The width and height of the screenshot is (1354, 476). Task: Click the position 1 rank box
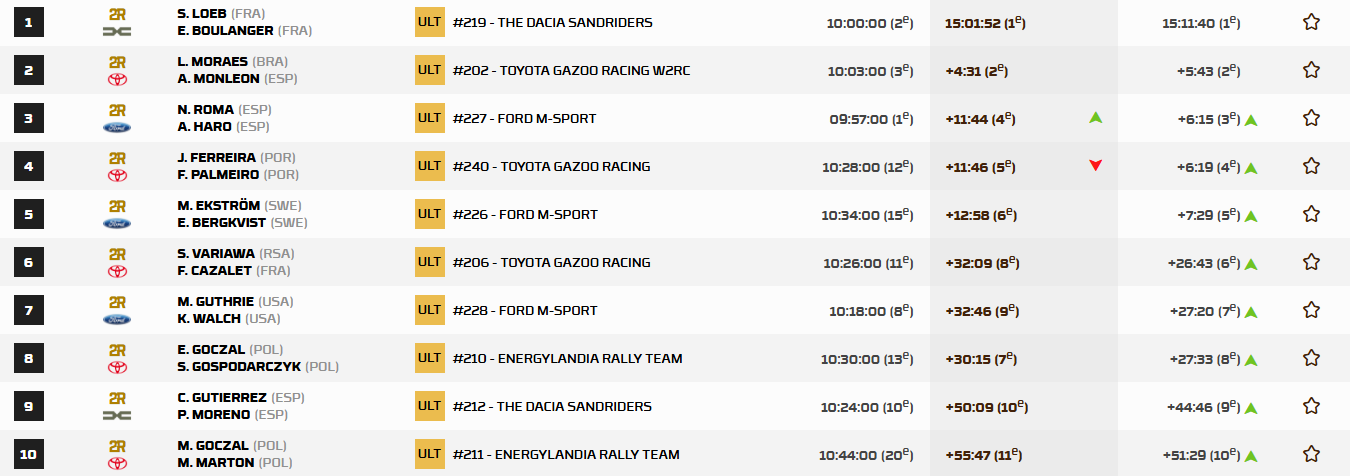[29, 22]
